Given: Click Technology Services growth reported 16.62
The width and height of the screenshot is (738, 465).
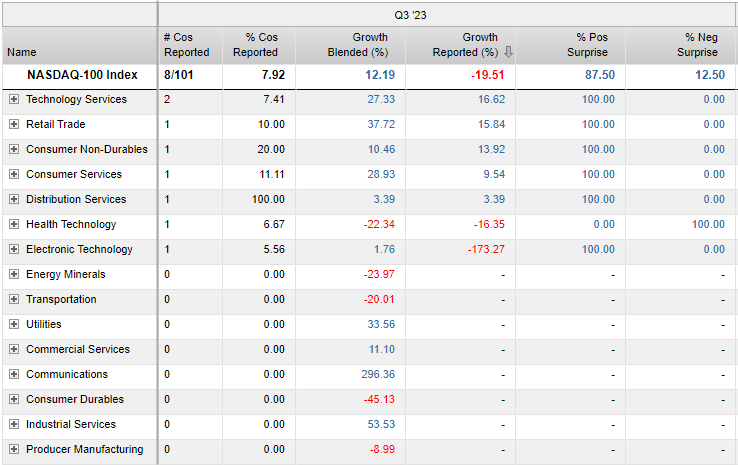Looking at the screenshot, I should pos(491,99).
